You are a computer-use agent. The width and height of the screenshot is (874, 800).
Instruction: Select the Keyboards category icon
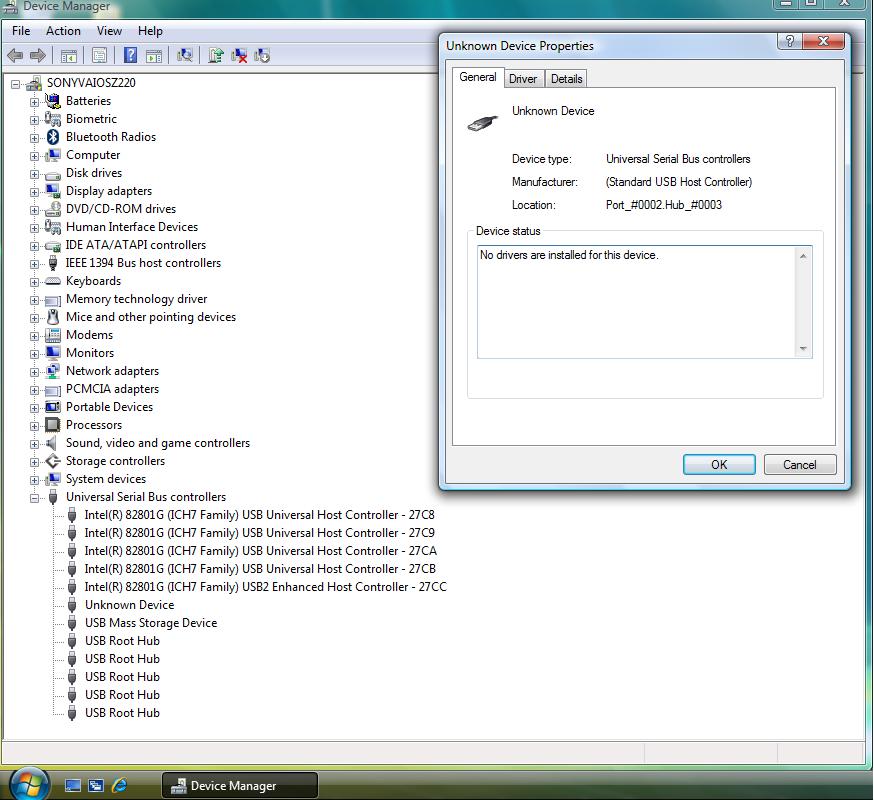[53, 281]
